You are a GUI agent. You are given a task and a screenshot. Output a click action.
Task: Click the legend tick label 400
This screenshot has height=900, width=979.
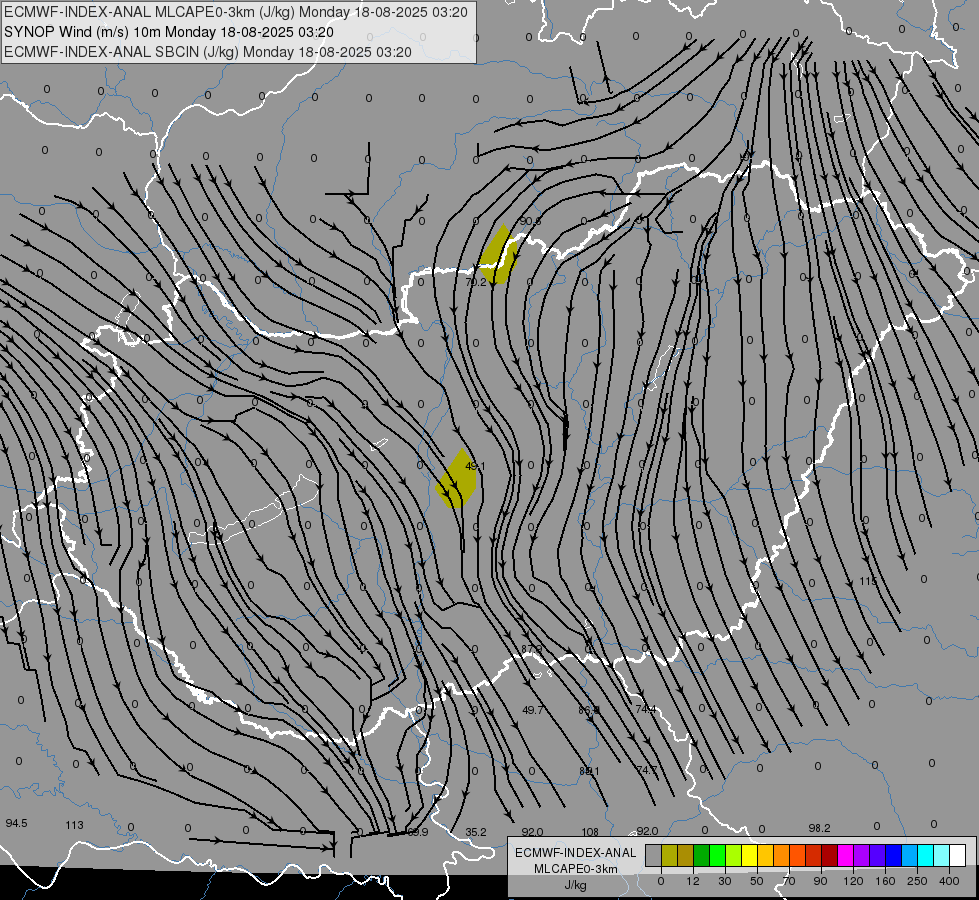coord(949,881)
